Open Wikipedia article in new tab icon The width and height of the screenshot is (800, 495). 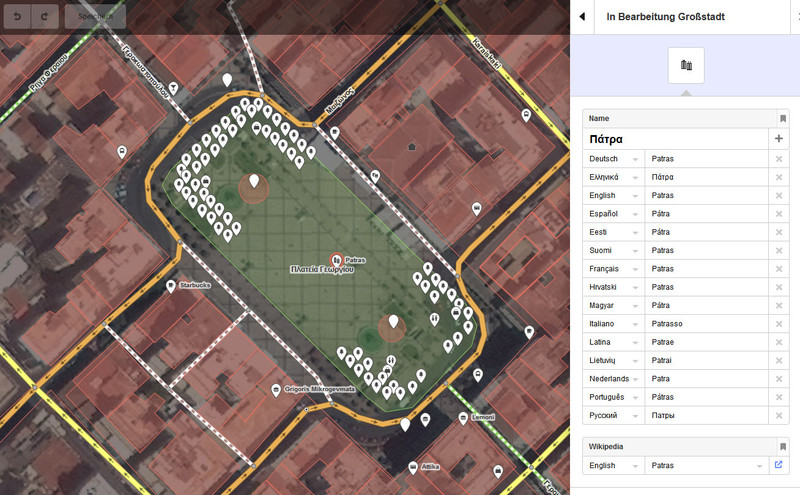779,465
